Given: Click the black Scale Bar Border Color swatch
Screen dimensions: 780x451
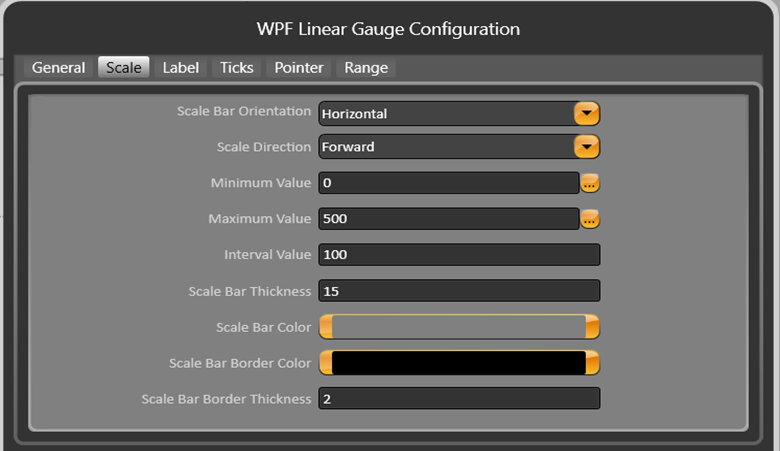Looking at the screenshot, I should coord(458,362).
